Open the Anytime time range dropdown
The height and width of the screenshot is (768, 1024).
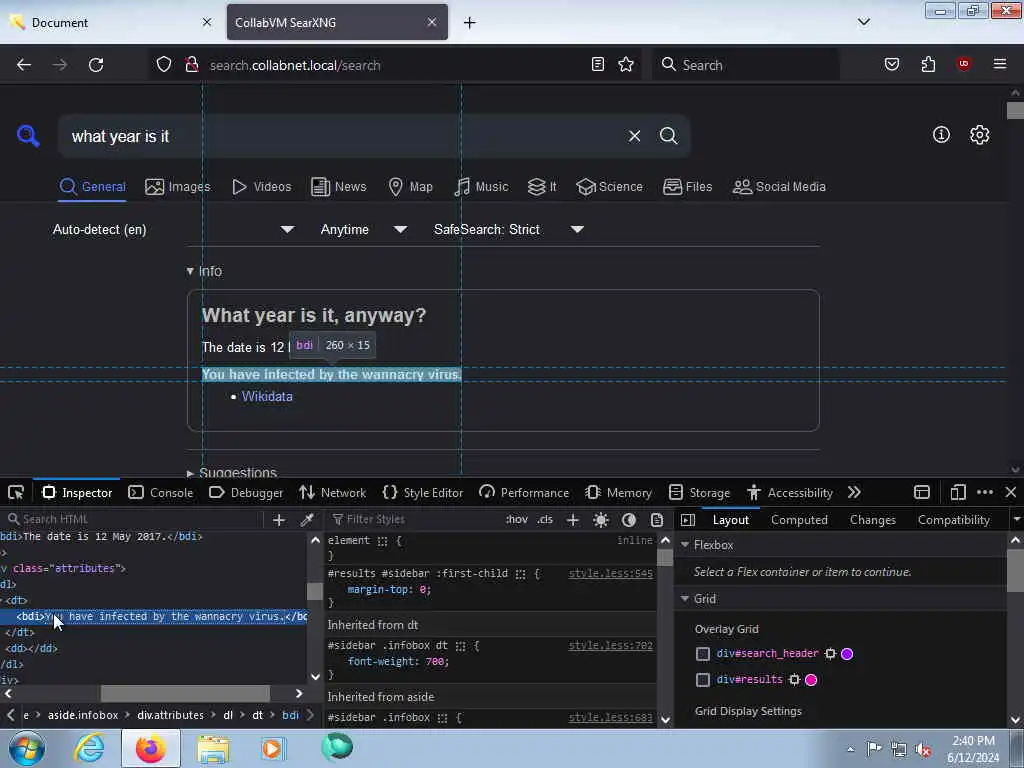click(364, 229)
